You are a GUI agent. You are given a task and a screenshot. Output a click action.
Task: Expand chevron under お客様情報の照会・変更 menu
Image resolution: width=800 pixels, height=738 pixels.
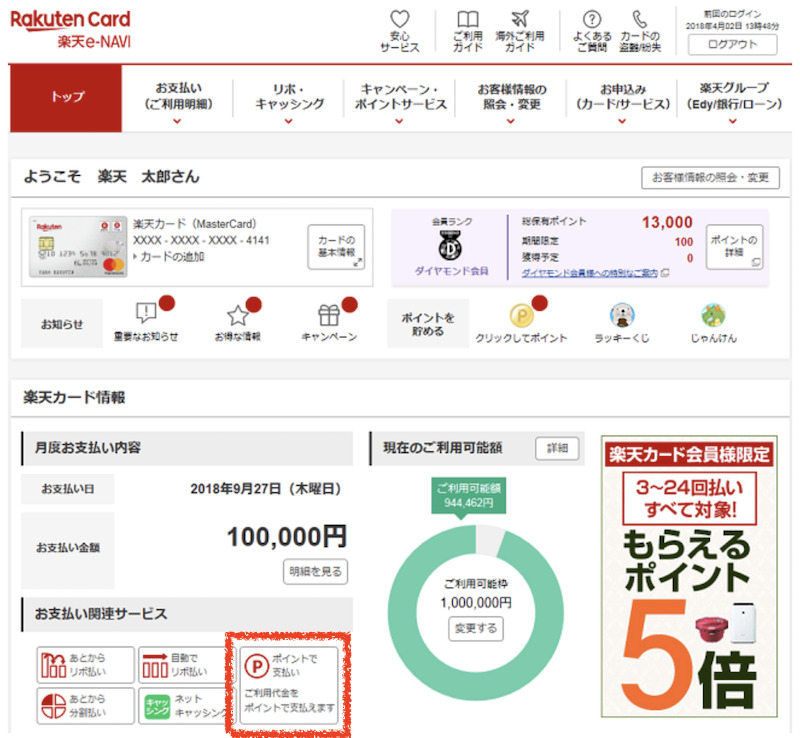click(511, 121)
